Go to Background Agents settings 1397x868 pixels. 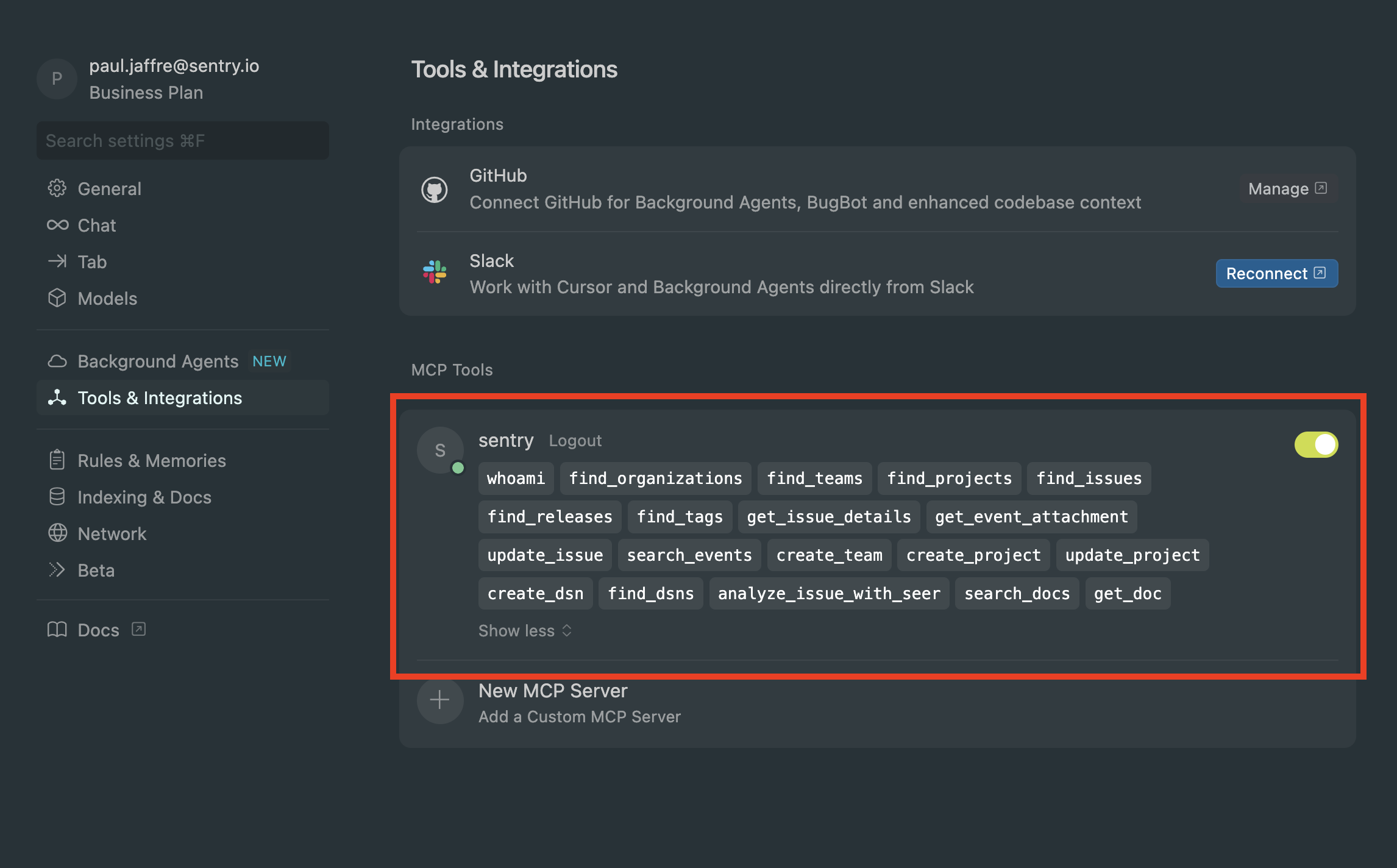pos(183,361)
